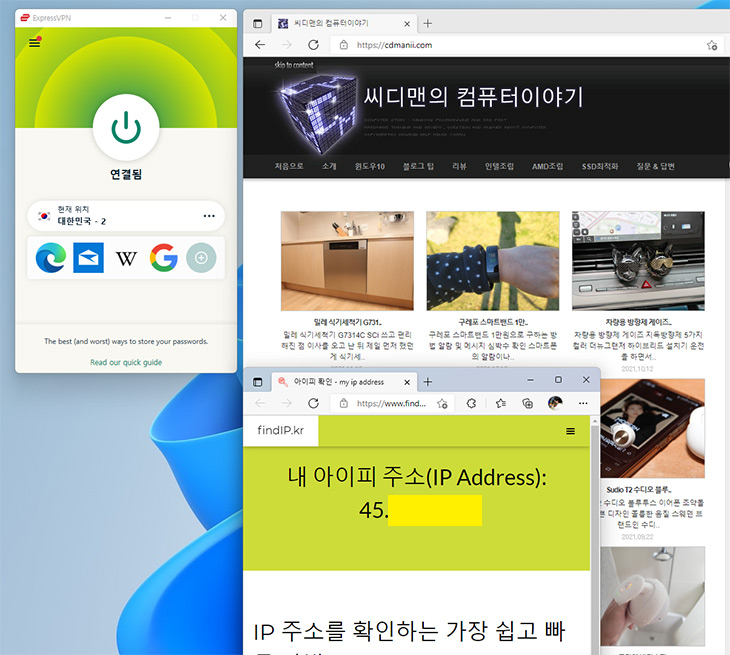Select current location 대한민국 - 2
This screenshot has height=655, width=730.
point(126,216)
